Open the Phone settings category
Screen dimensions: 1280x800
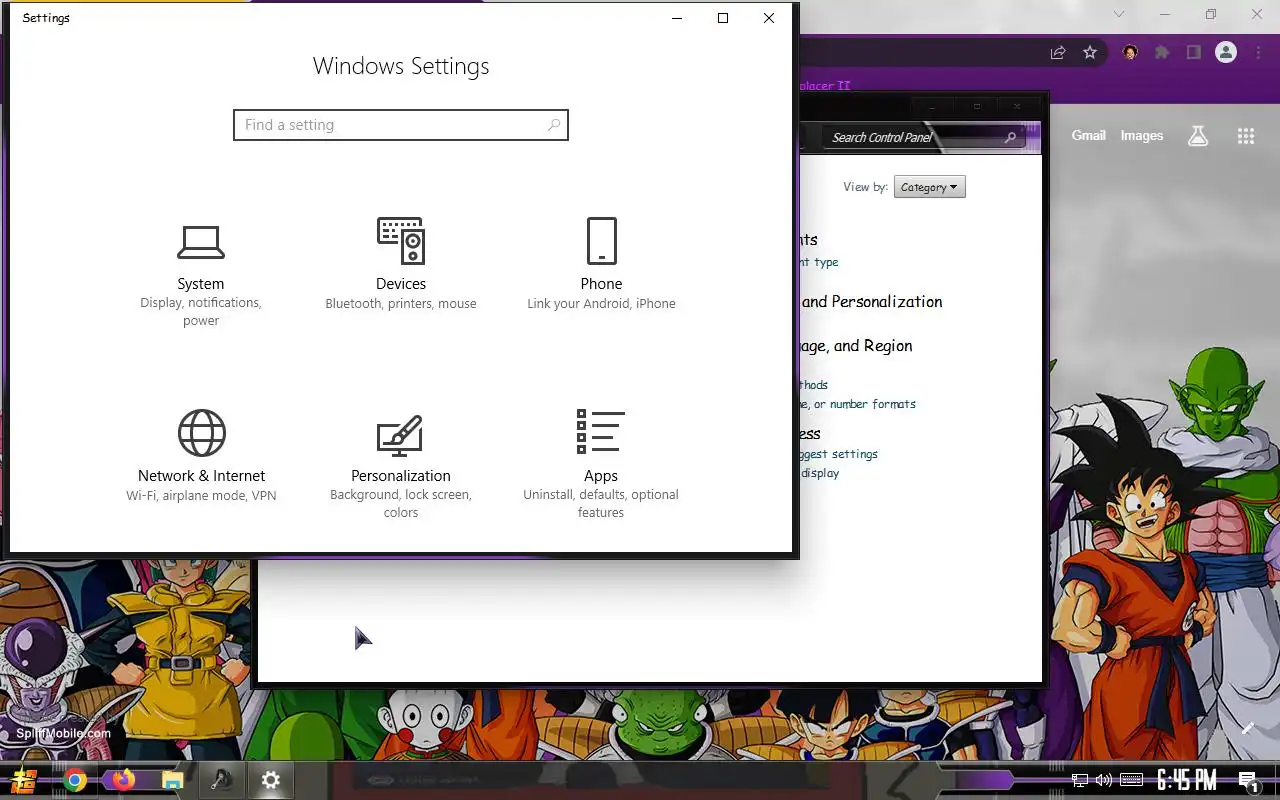tap(601, 265)
